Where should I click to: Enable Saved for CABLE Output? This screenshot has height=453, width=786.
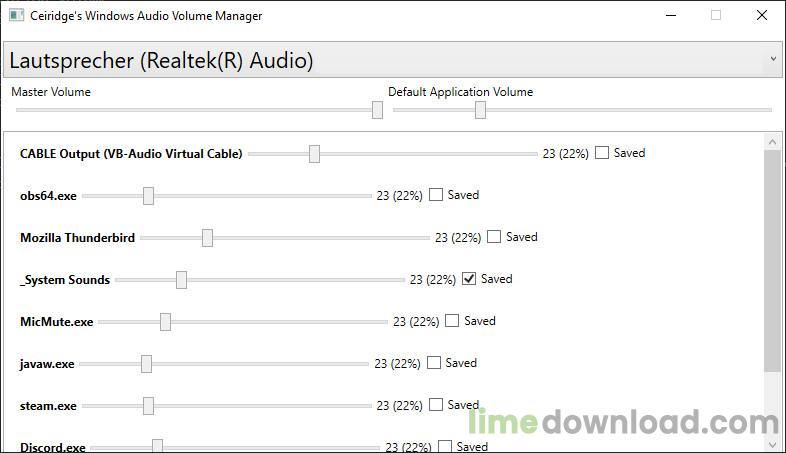(x=602, y=153)
